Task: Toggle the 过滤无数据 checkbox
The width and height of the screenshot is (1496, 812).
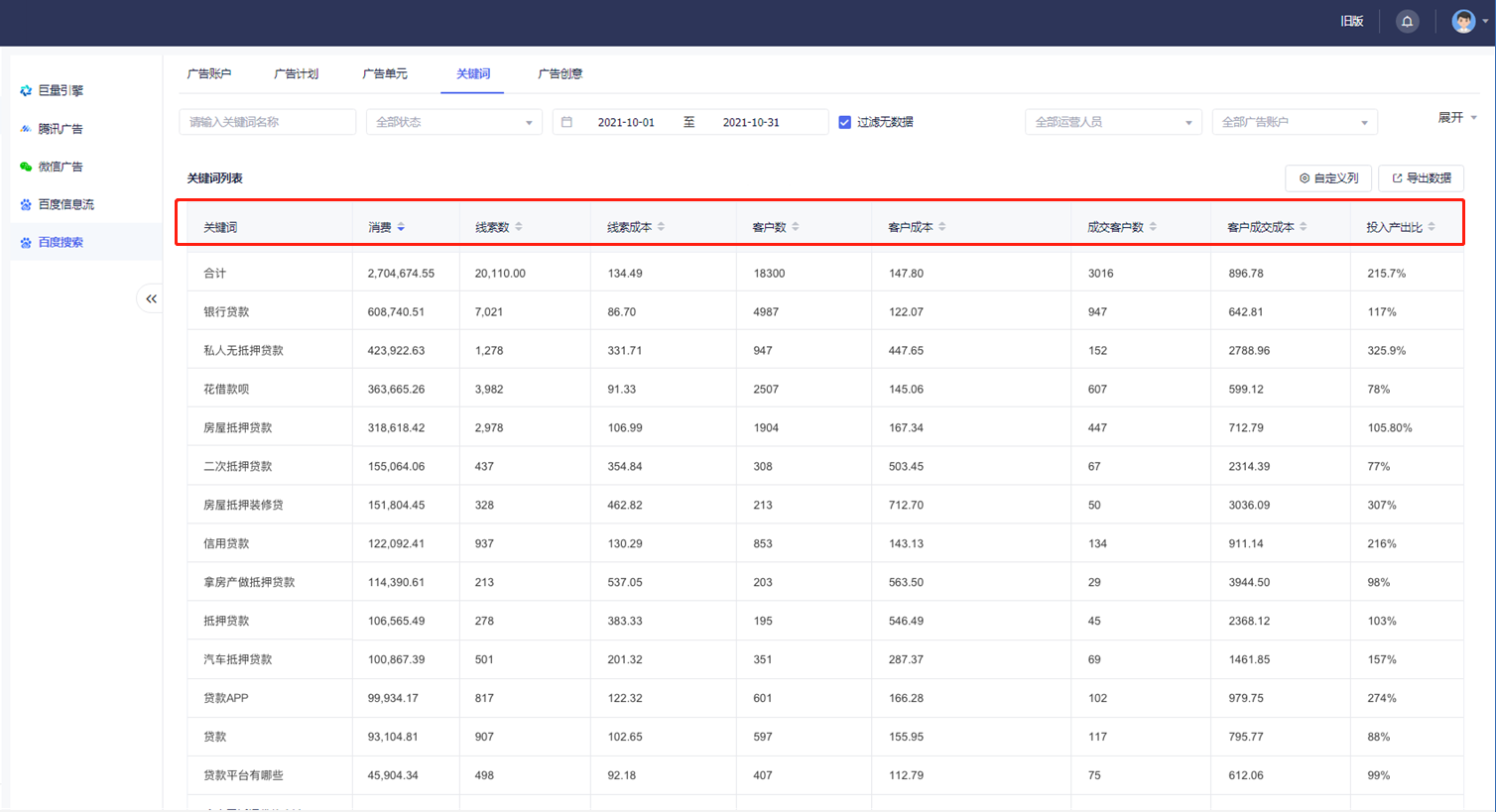Action: coord(845,122)
